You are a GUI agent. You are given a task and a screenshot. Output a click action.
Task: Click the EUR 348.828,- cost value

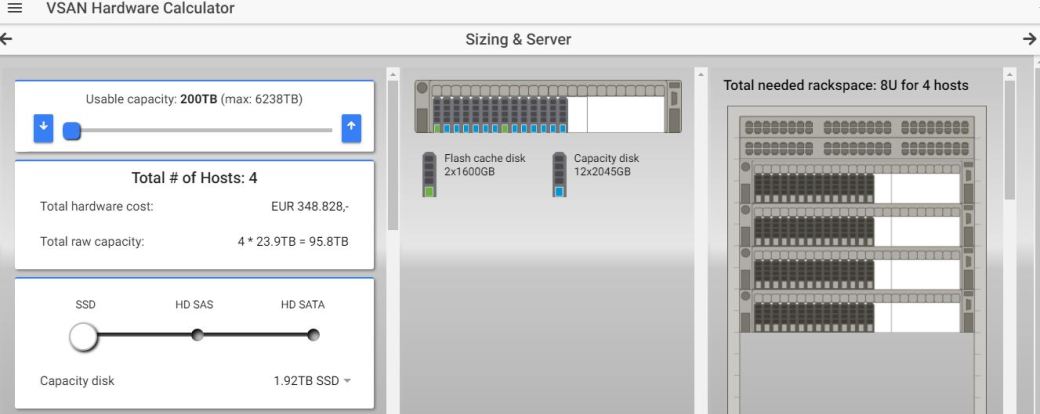click(310, 206)
